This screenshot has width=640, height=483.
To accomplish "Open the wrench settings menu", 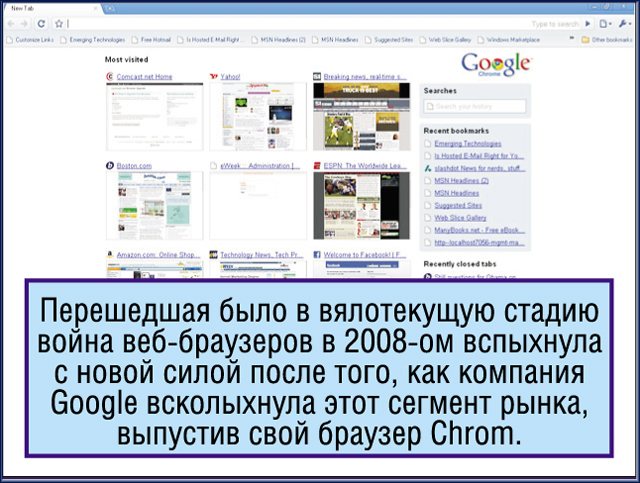I will click(624, 24).
